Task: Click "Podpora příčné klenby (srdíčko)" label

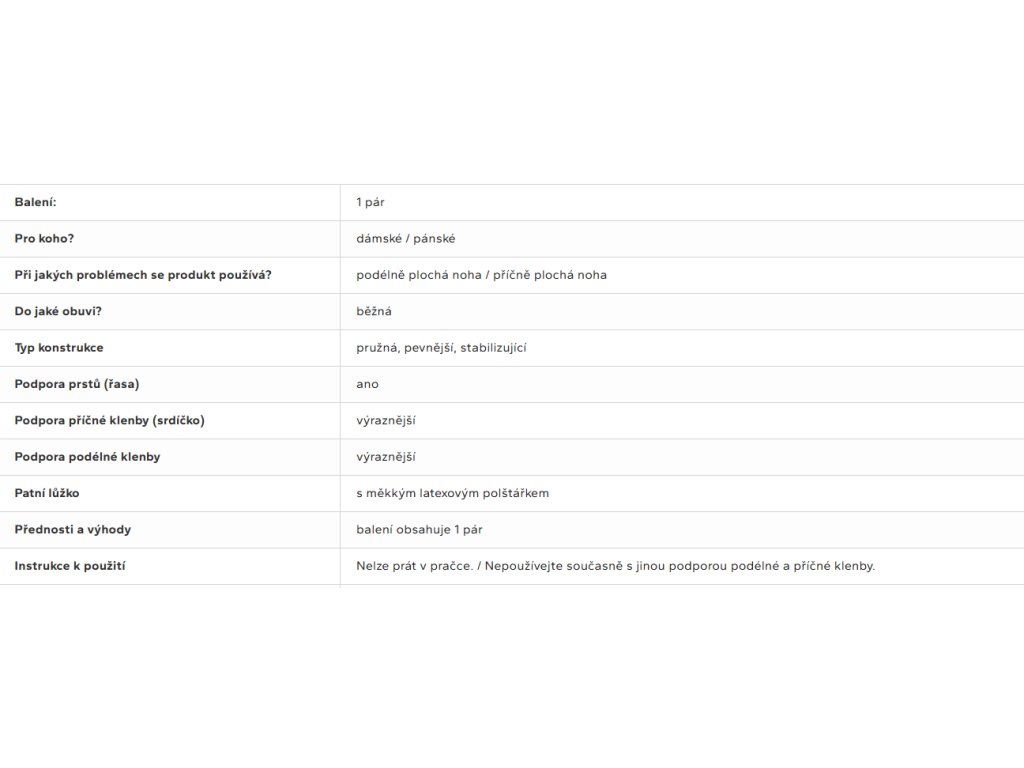Action: coord(109,420)
